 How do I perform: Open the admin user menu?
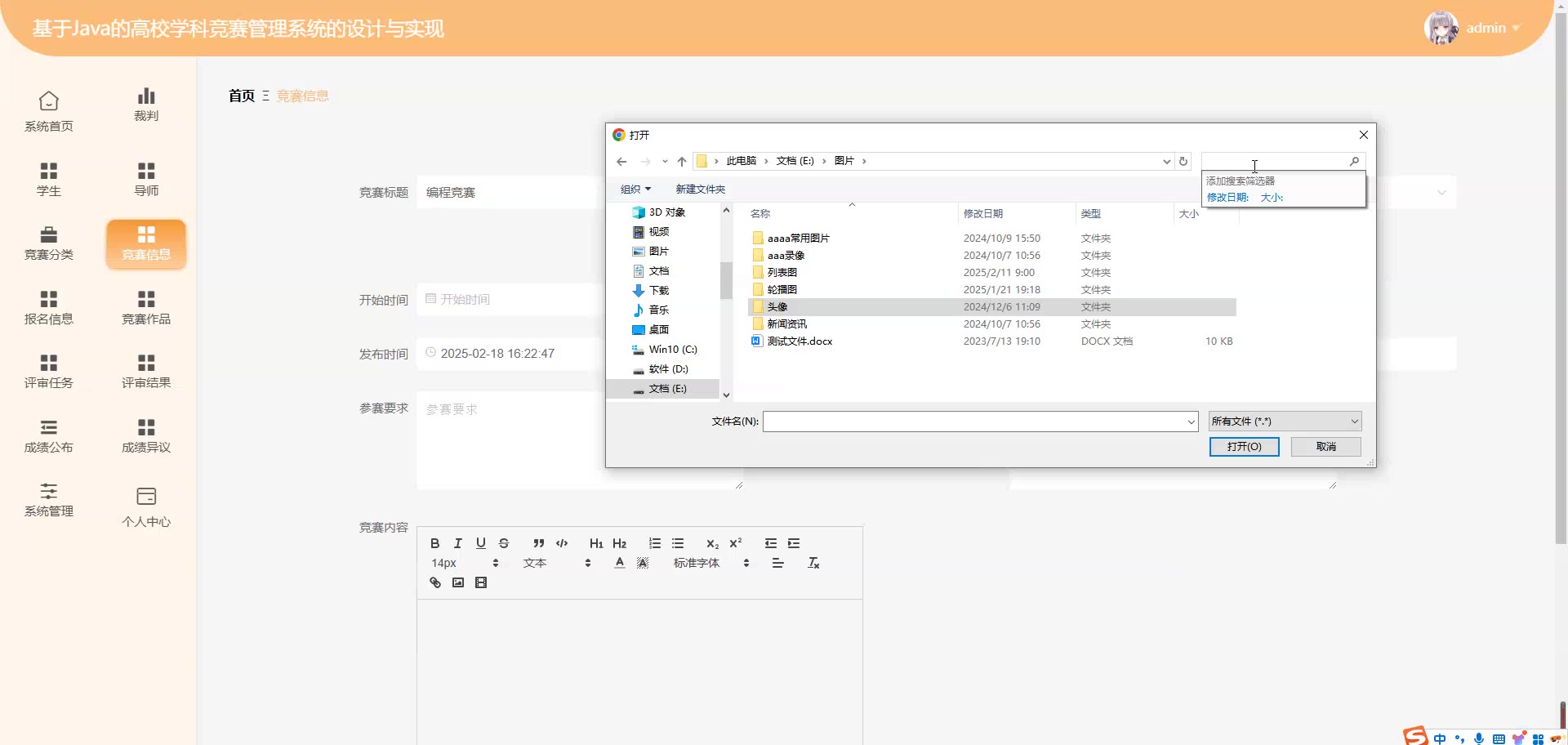[1472, 28]
